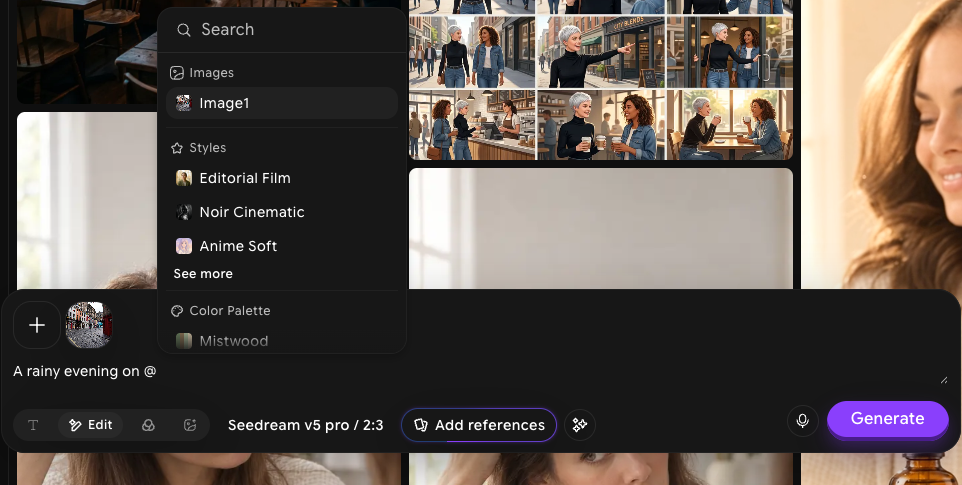Click the Color Palette section header label
Image resolution: width=962 pixels, height=485 pixels.
[x=229, y=311]
